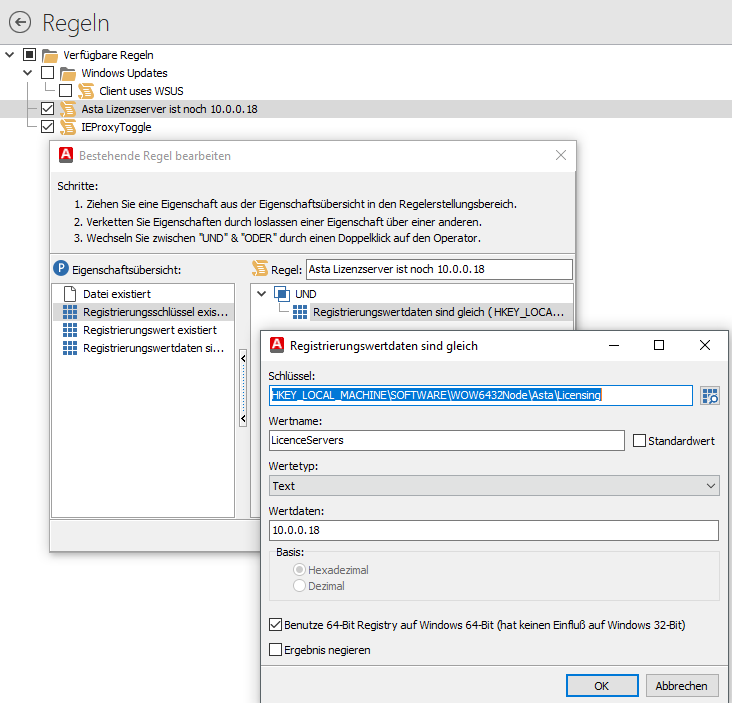Enable the Standardwert checkbox
The height and width of the screenshot is (703, 732).
tap(640, 441)
